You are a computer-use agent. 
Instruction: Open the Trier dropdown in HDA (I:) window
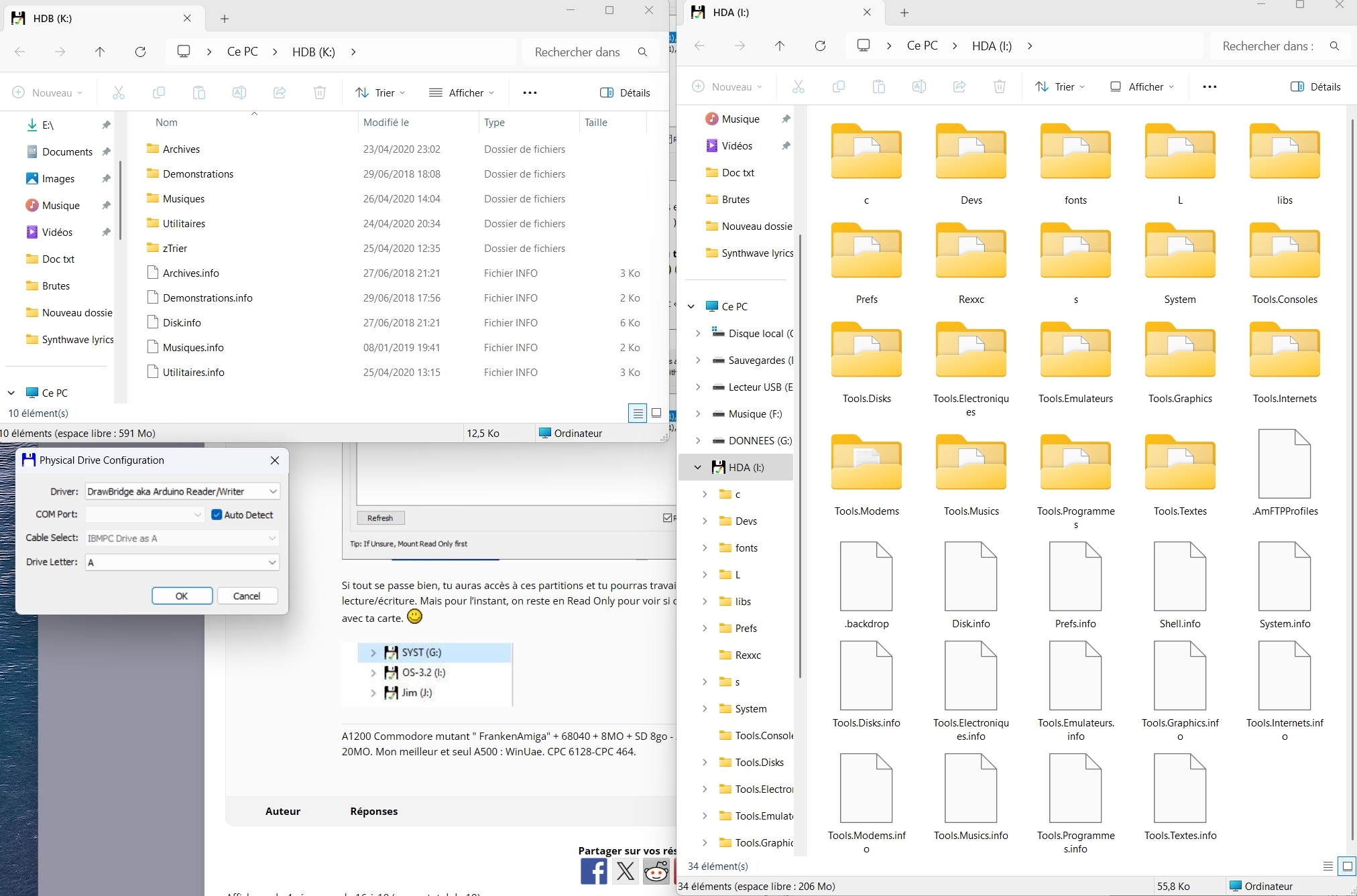coord(1060,86)
